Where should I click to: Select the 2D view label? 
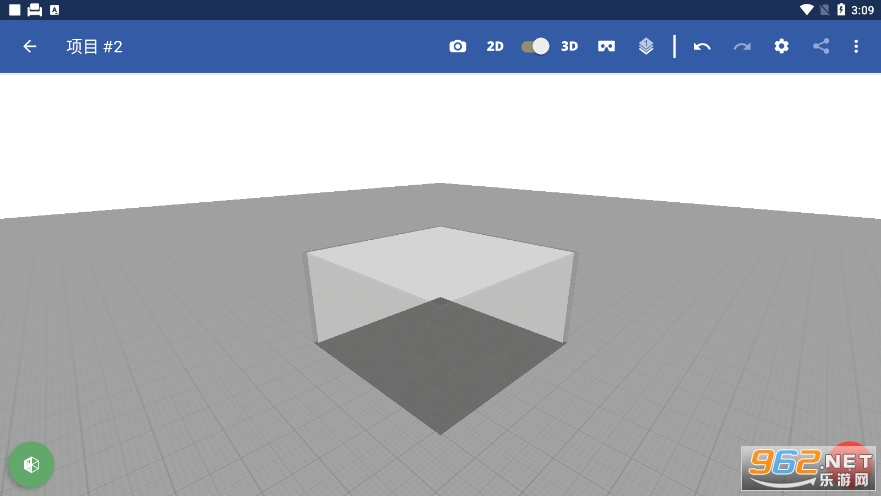coord(495,46)
